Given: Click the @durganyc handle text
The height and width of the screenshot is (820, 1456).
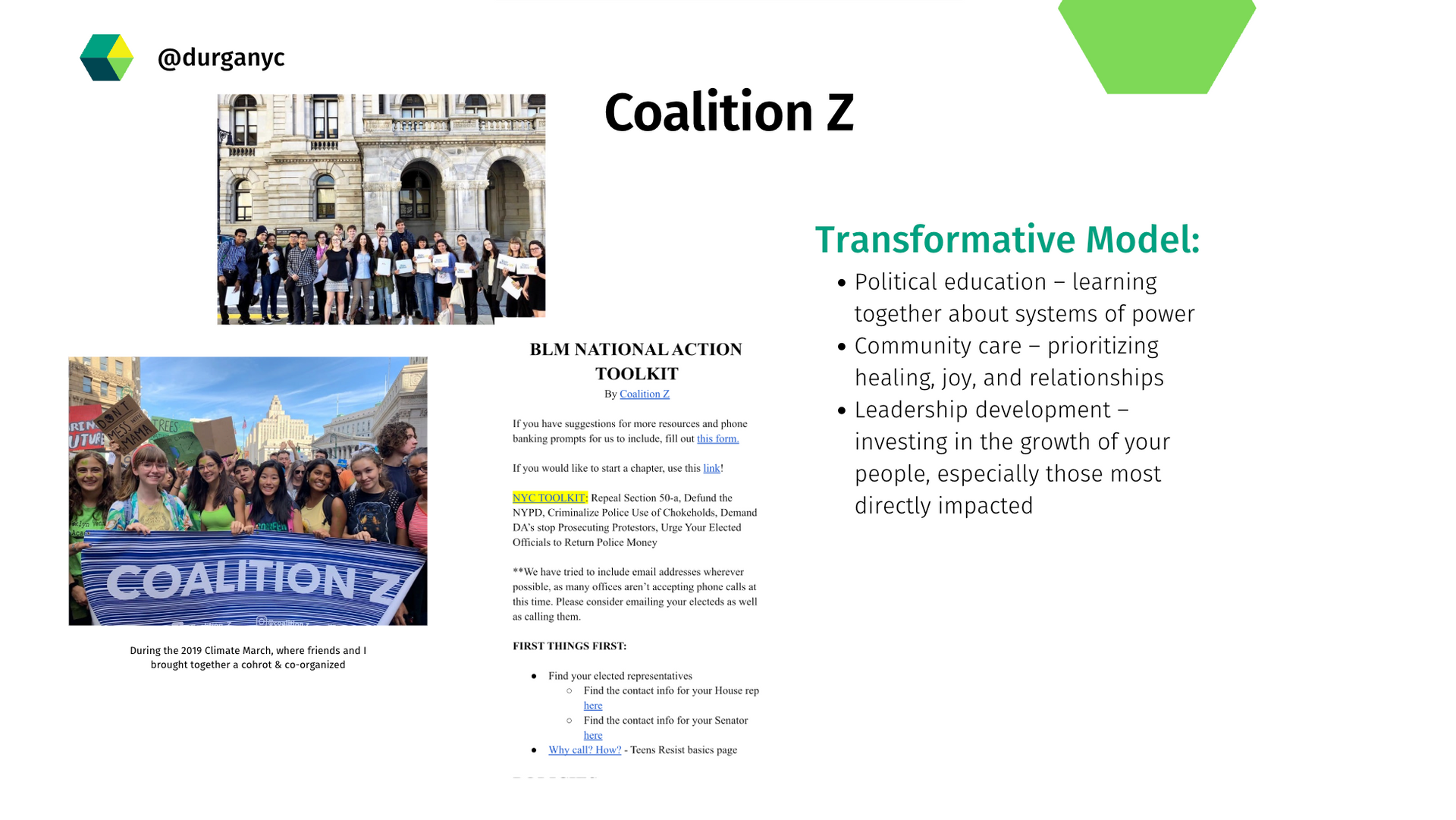Looking at the screenshot, I should point(221,58).
